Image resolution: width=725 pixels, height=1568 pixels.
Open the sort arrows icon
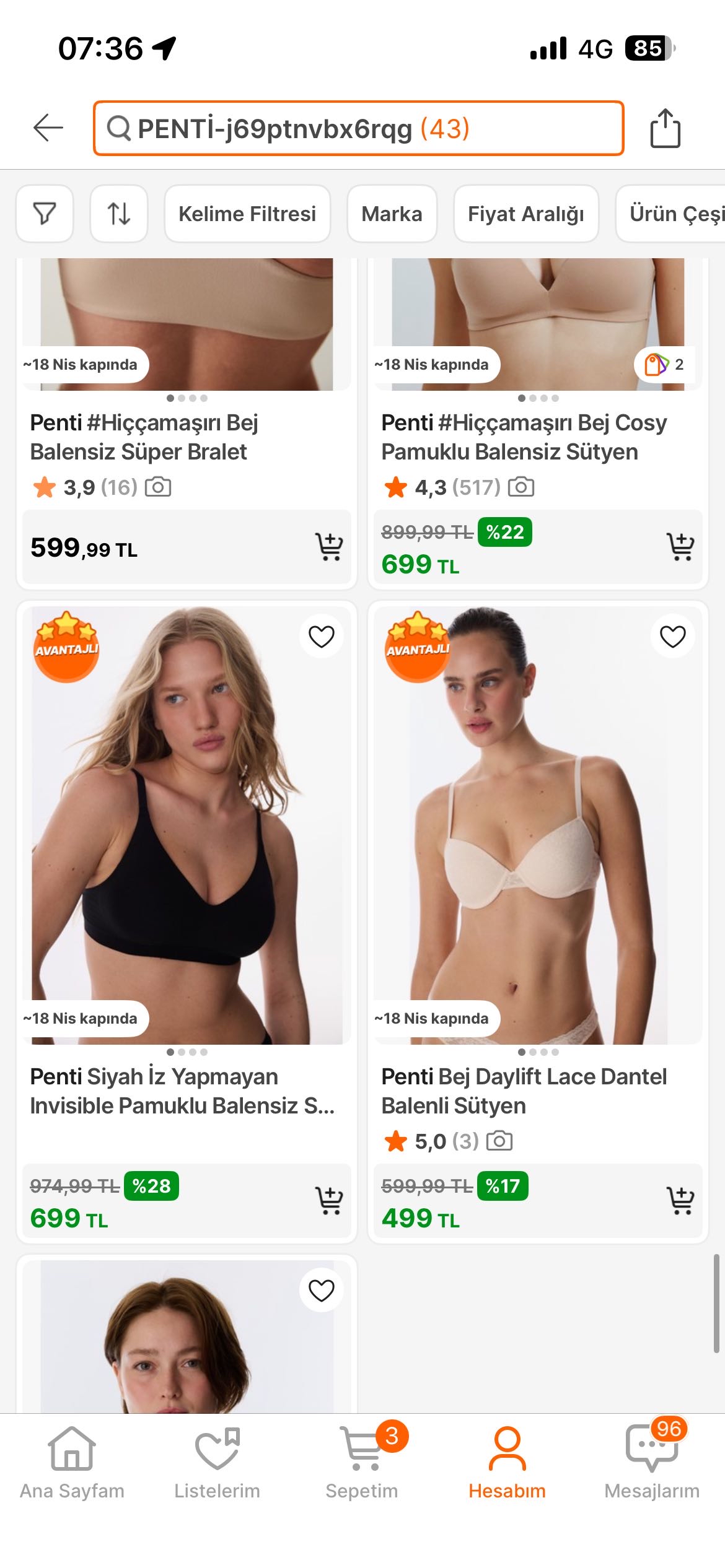119,214
